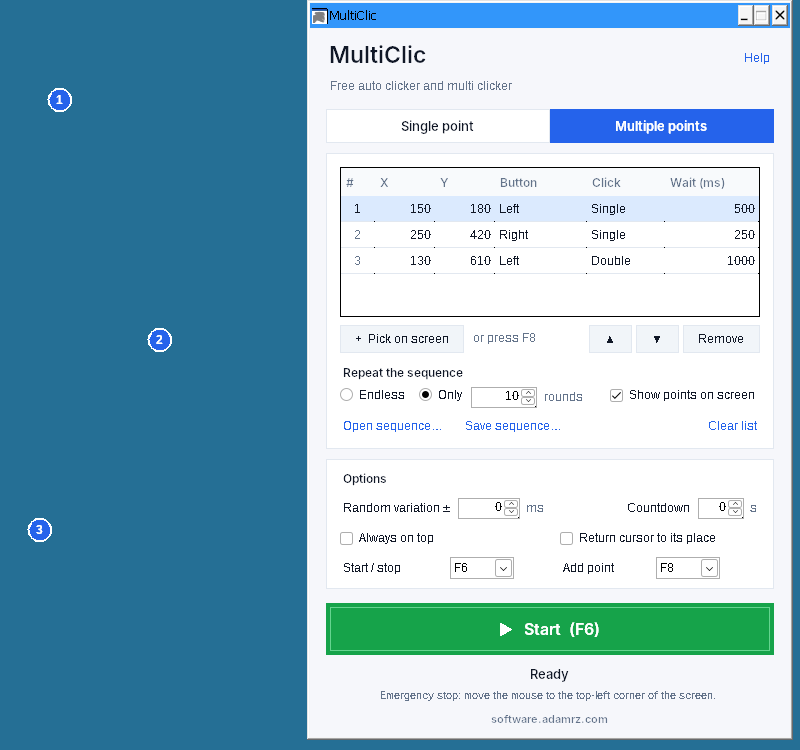Move selected point up with arrow button
800x750 pixels.
(x=610, y=339)
